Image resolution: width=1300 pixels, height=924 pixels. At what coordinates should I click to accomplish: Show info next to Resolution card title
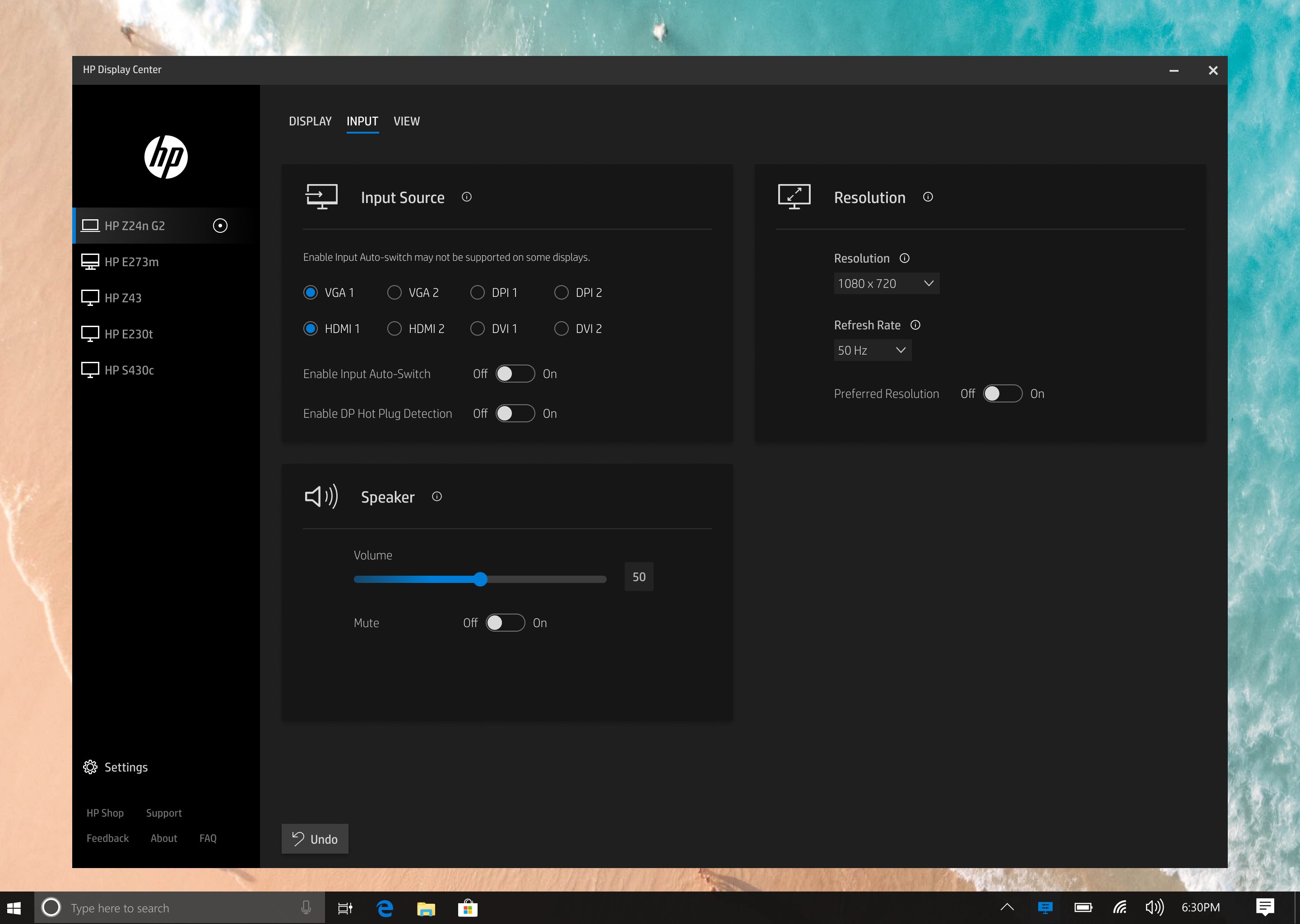pos(928,197)
